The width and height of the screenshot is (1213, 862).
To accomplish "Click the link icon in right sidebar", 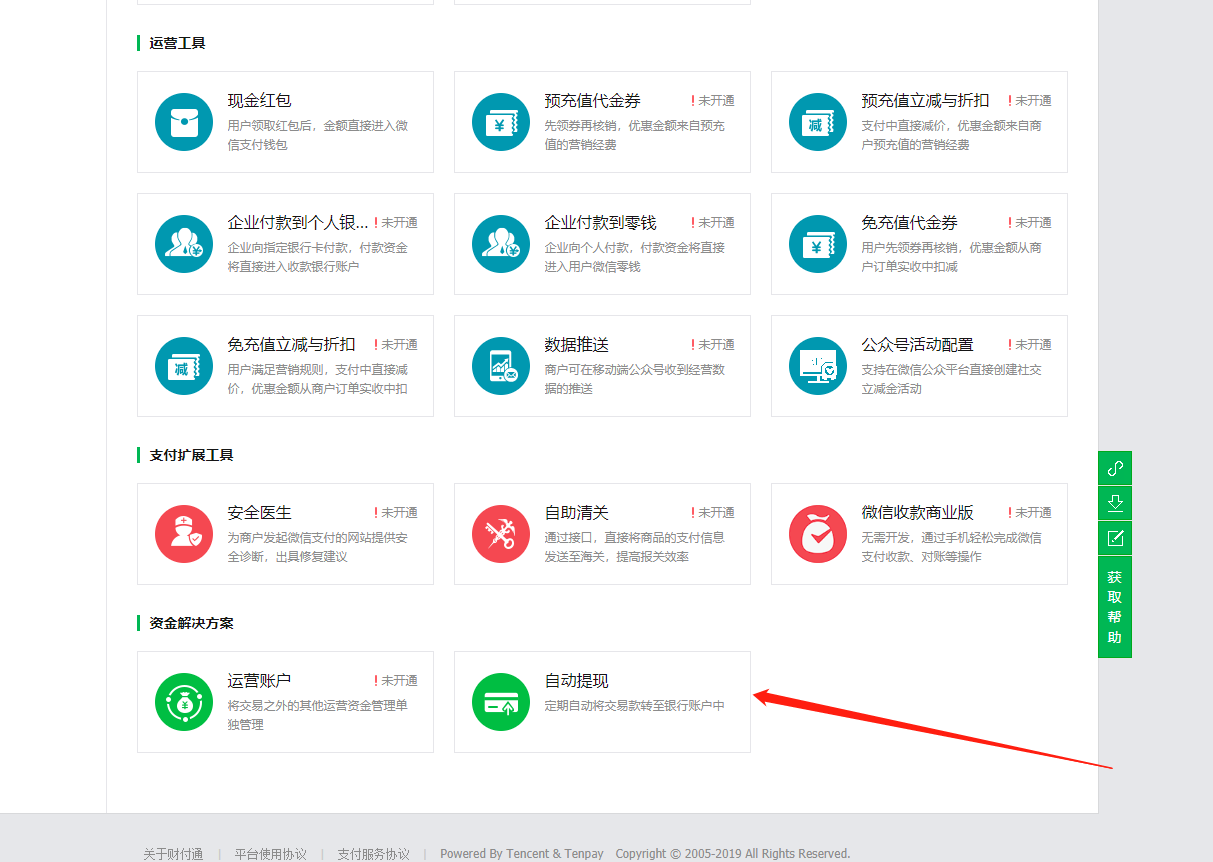I will [1115, 468].
